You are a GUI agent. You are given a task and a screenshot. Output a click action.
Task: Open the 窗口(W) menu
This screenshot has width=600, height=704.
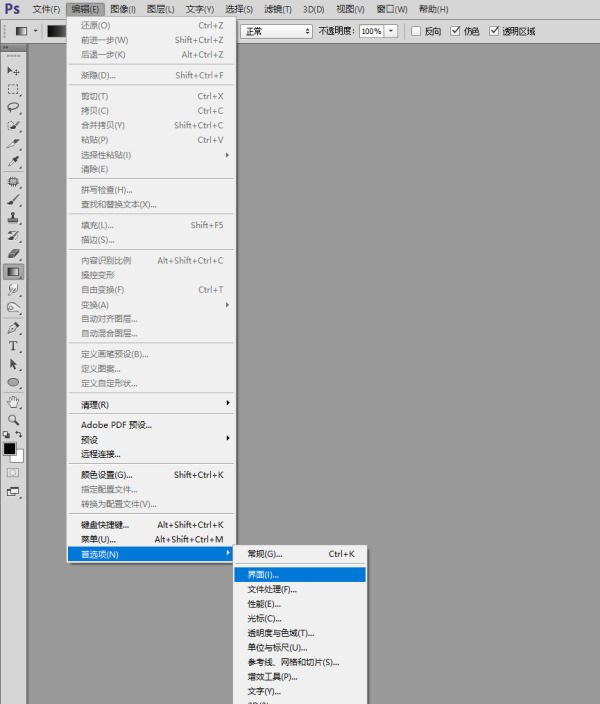pos(392,9)
